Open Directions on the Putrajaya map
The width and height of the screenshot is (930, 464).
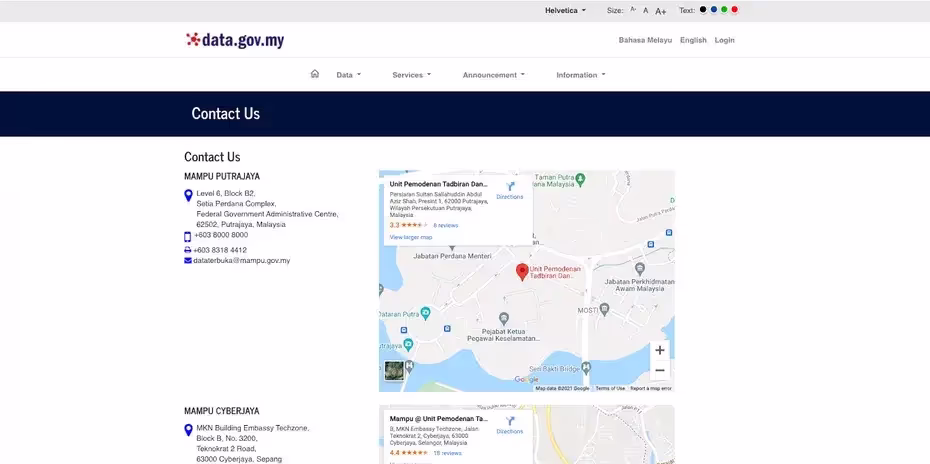pos(510,190)
